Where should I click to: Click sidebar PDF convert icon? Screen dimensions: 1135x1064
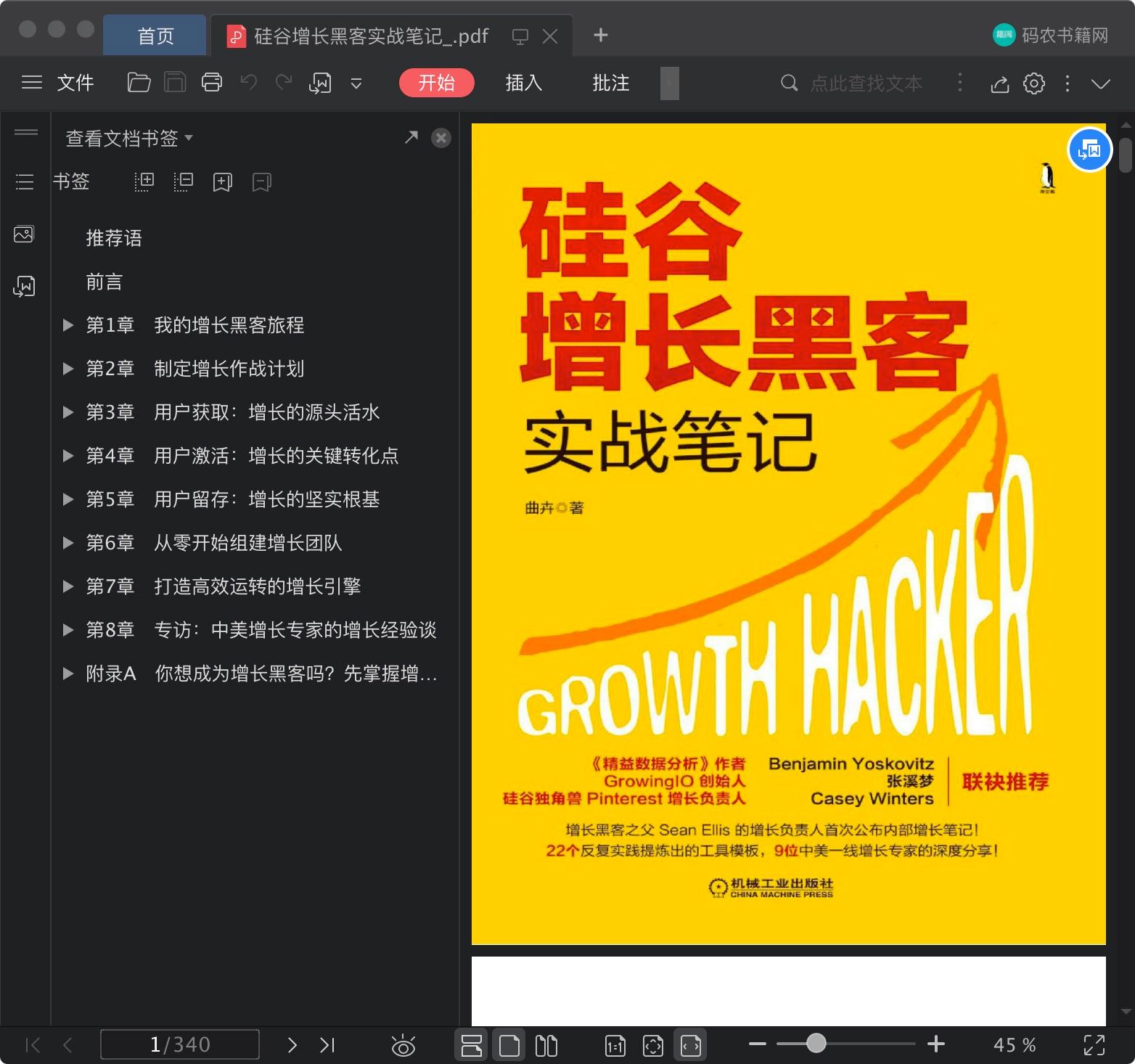pyautogui.click(x=24, y=286)
